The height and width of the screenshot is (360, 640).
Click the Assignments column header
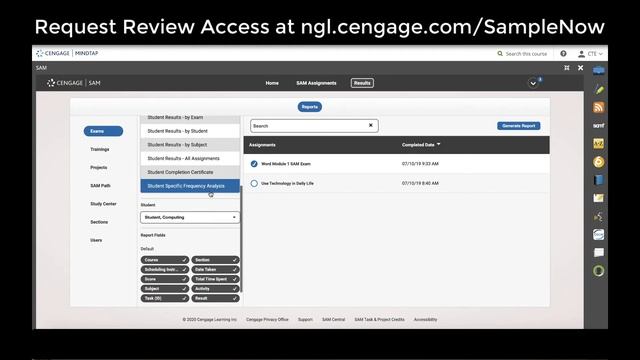point(262,145)
